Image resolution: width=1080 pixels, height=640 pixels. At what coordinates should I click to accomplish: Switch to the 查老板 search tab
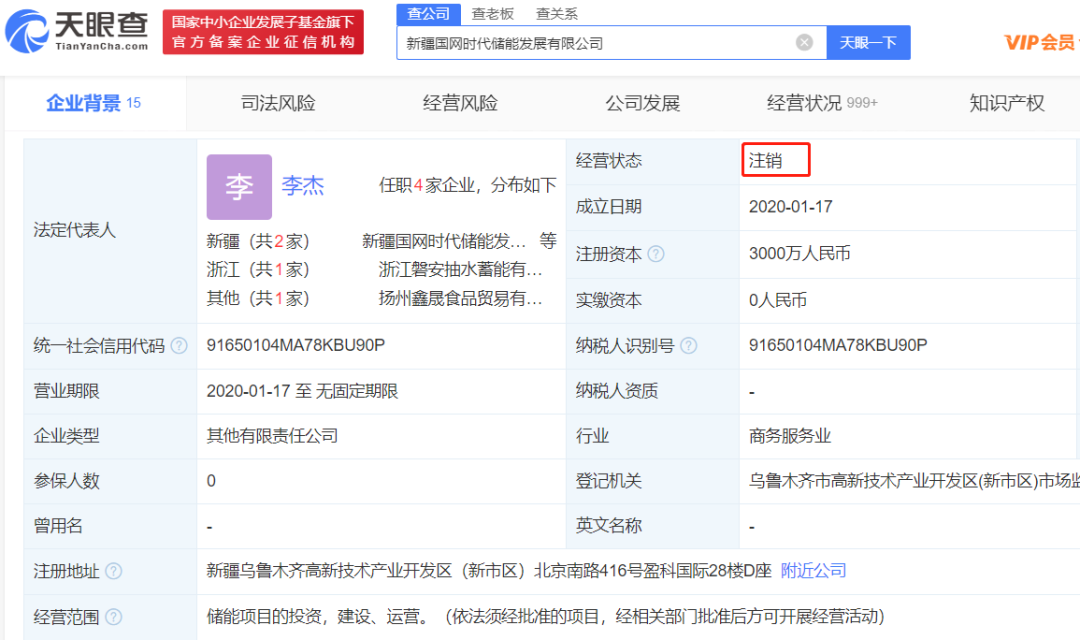(492, 14)
